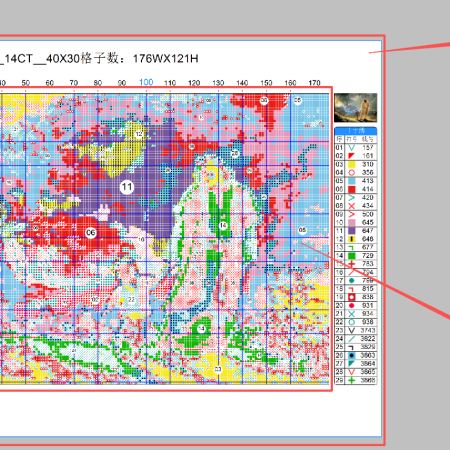Select the teal X symbol for thread 934

[351, 314]
